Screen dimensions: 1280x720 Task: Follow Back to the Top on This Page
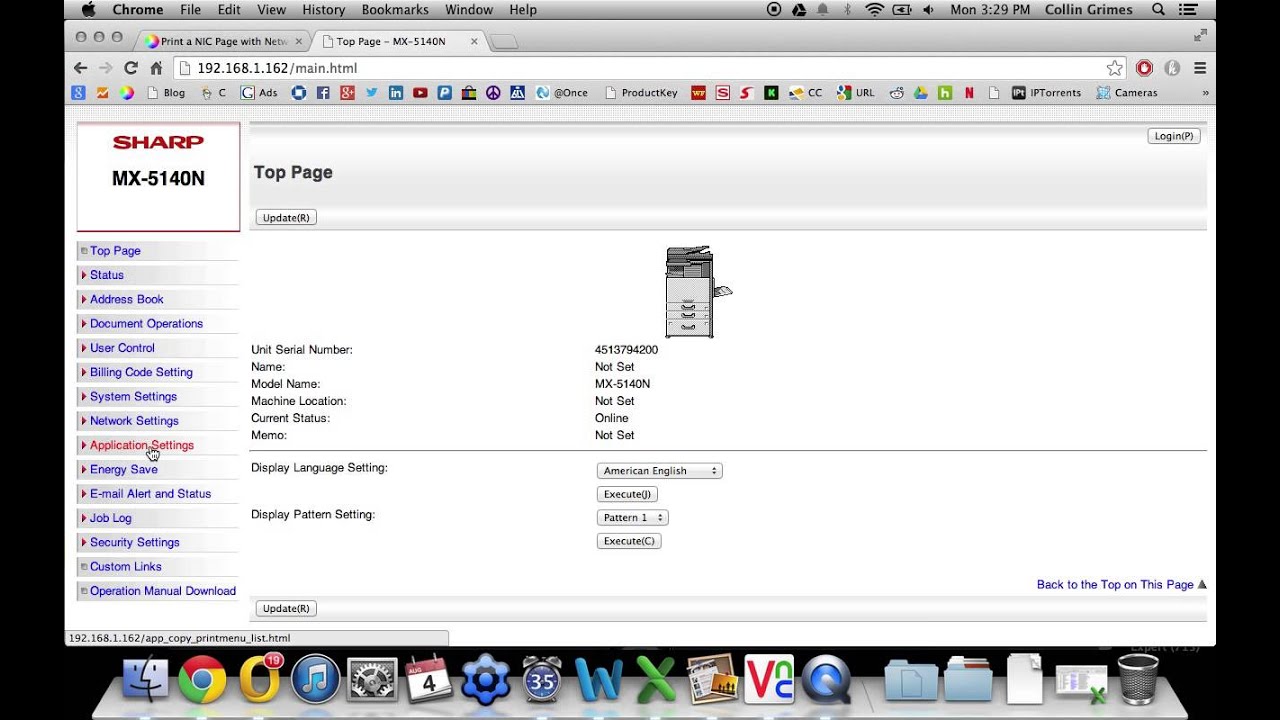(1115, 585)
